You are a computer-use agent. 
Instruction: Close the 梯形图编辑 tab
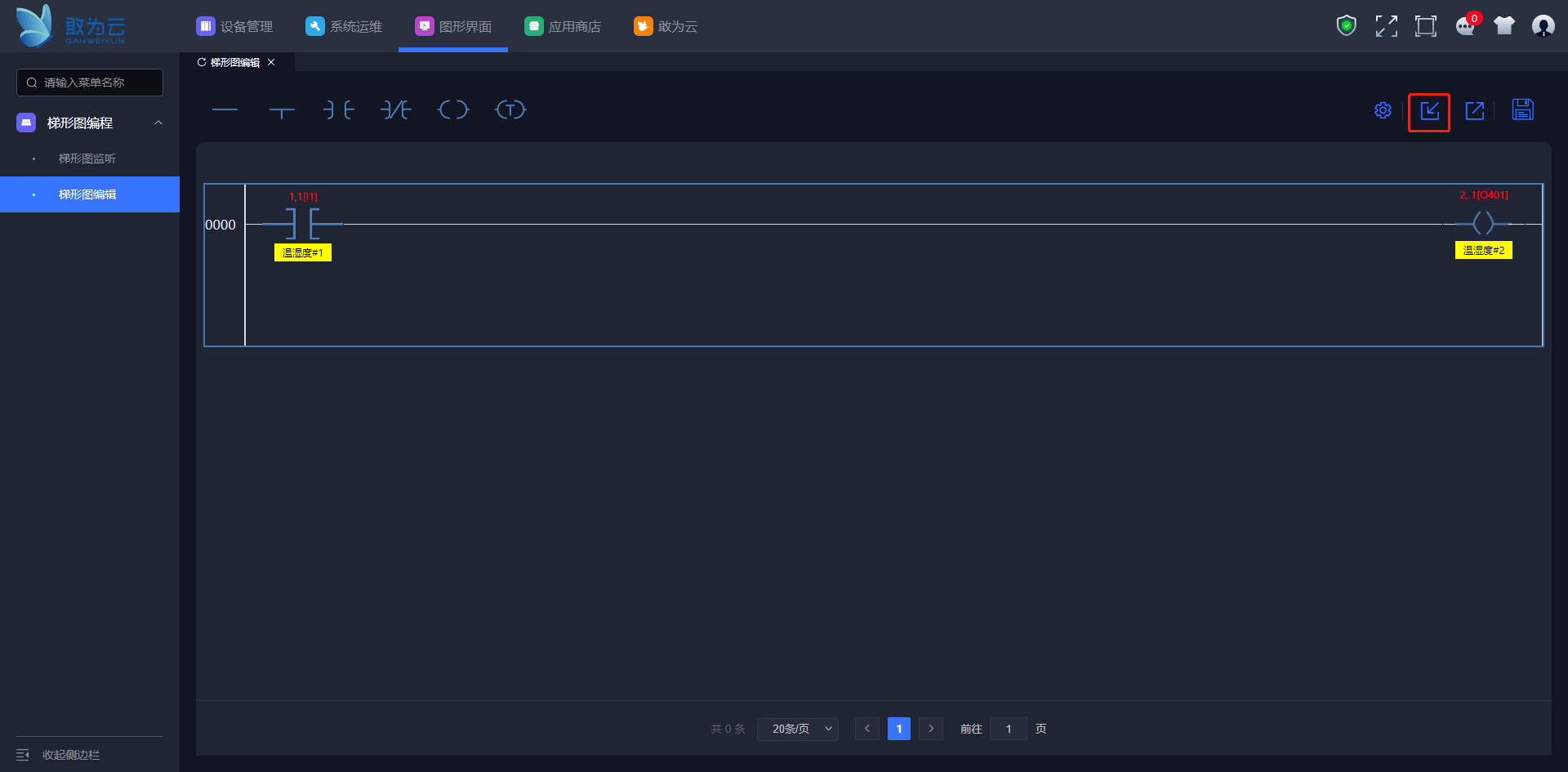click(x=271, y=62)
